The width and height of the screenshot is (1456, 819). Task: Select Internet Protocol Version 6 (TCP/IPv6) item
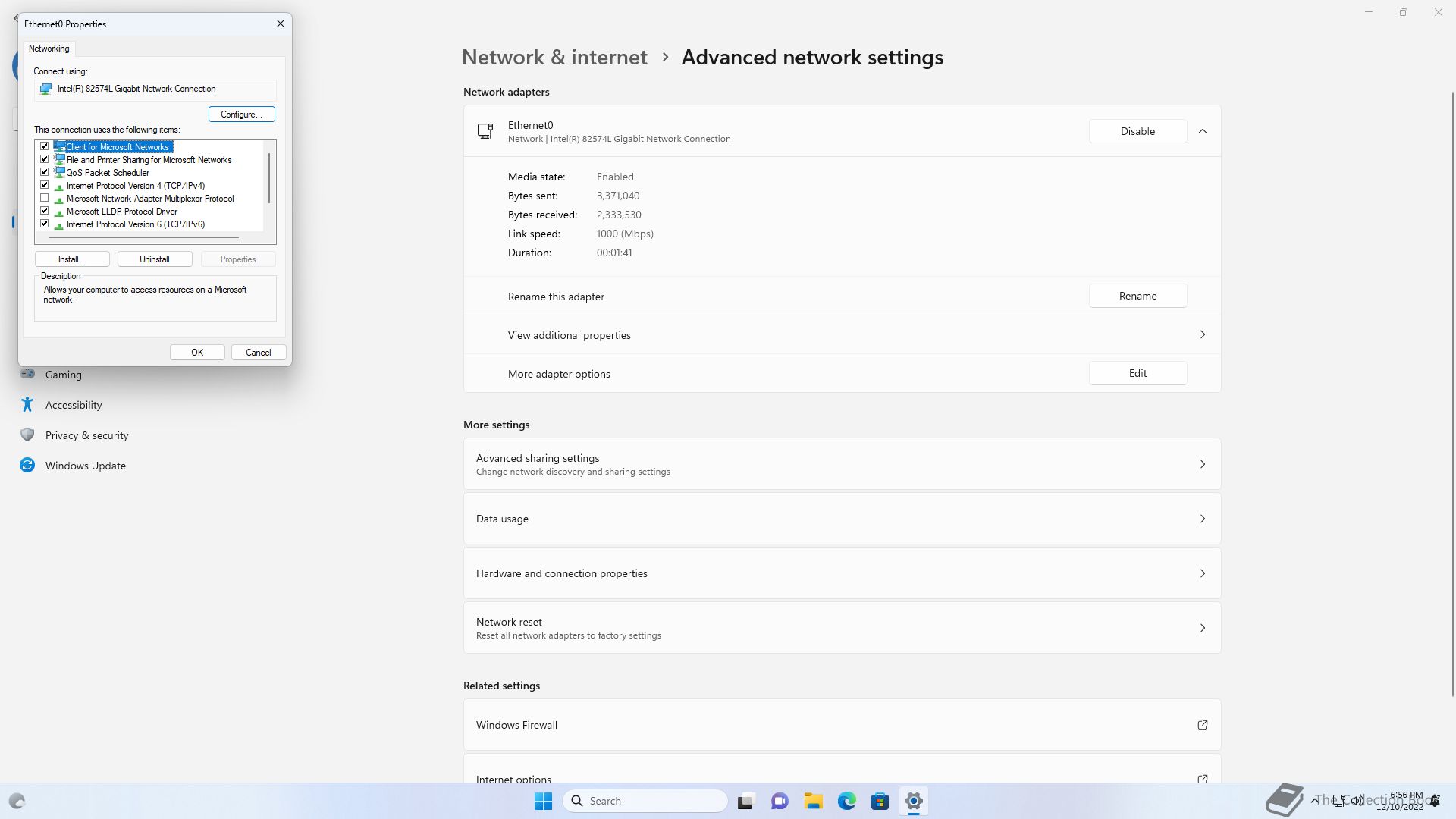pyautogui.click(x=135, y=224)
